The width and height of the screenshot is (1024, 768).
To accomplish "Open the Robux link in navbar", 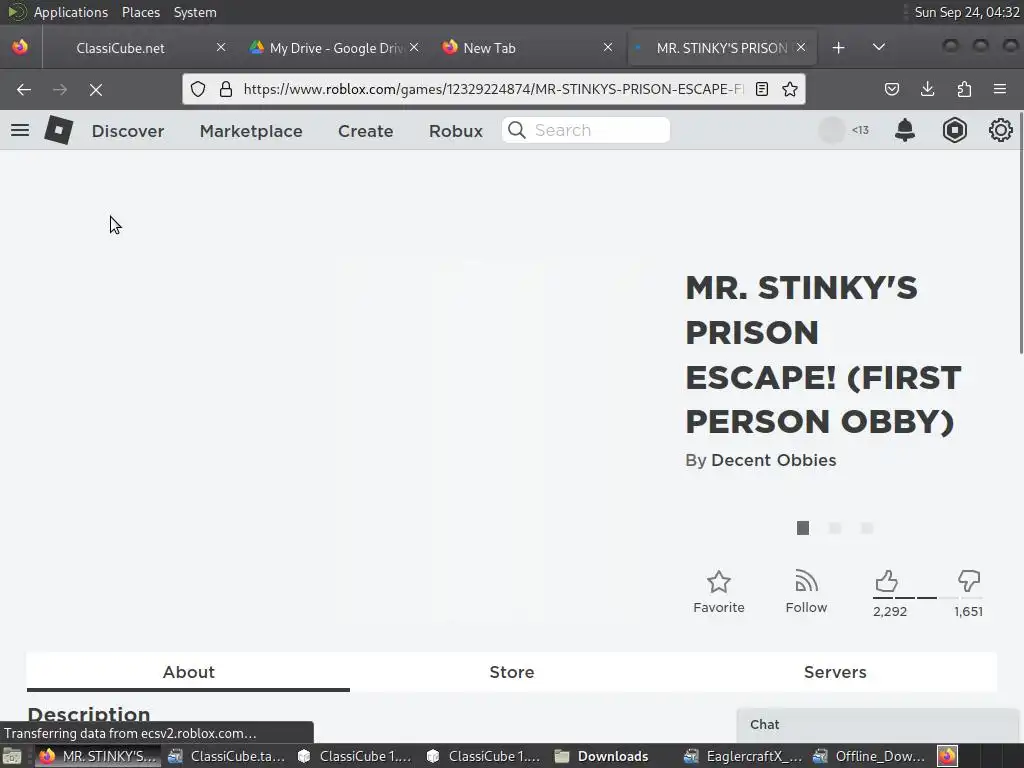I will 456,131.
